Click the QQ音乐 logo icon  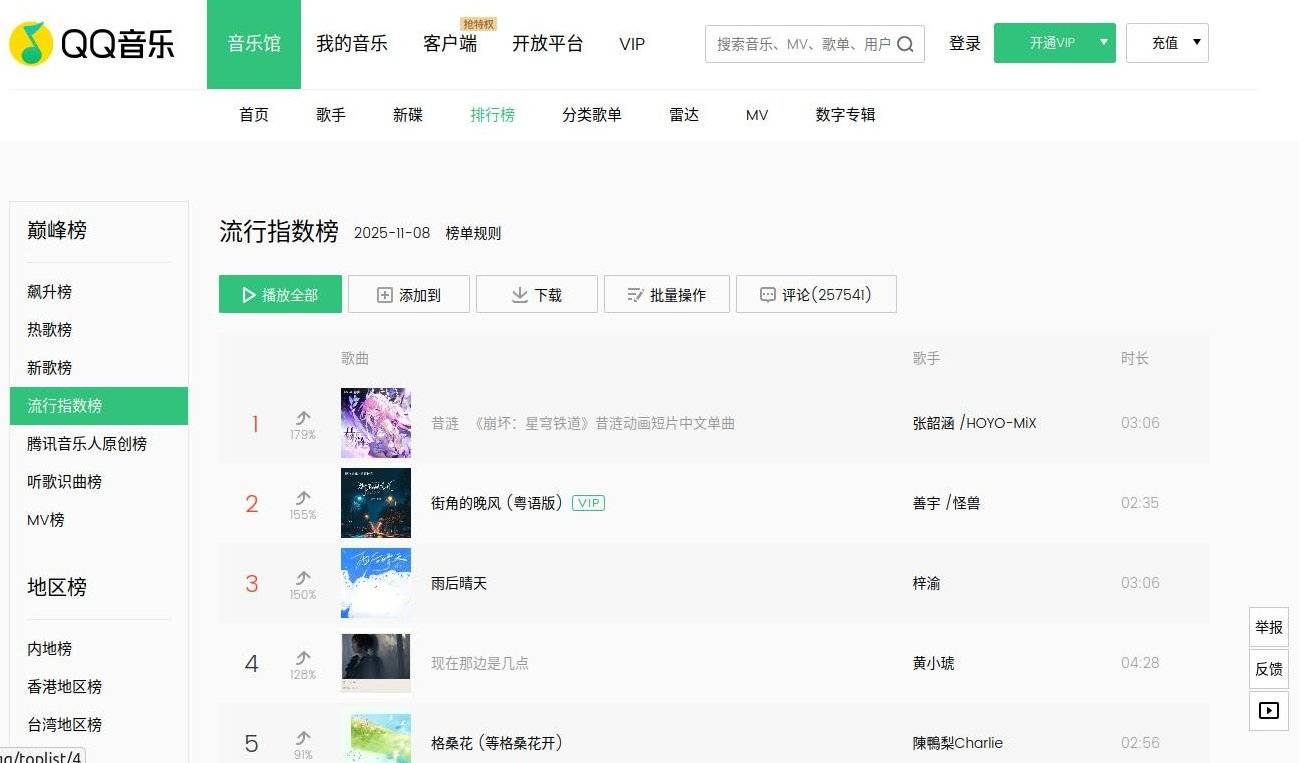[31, 44]
